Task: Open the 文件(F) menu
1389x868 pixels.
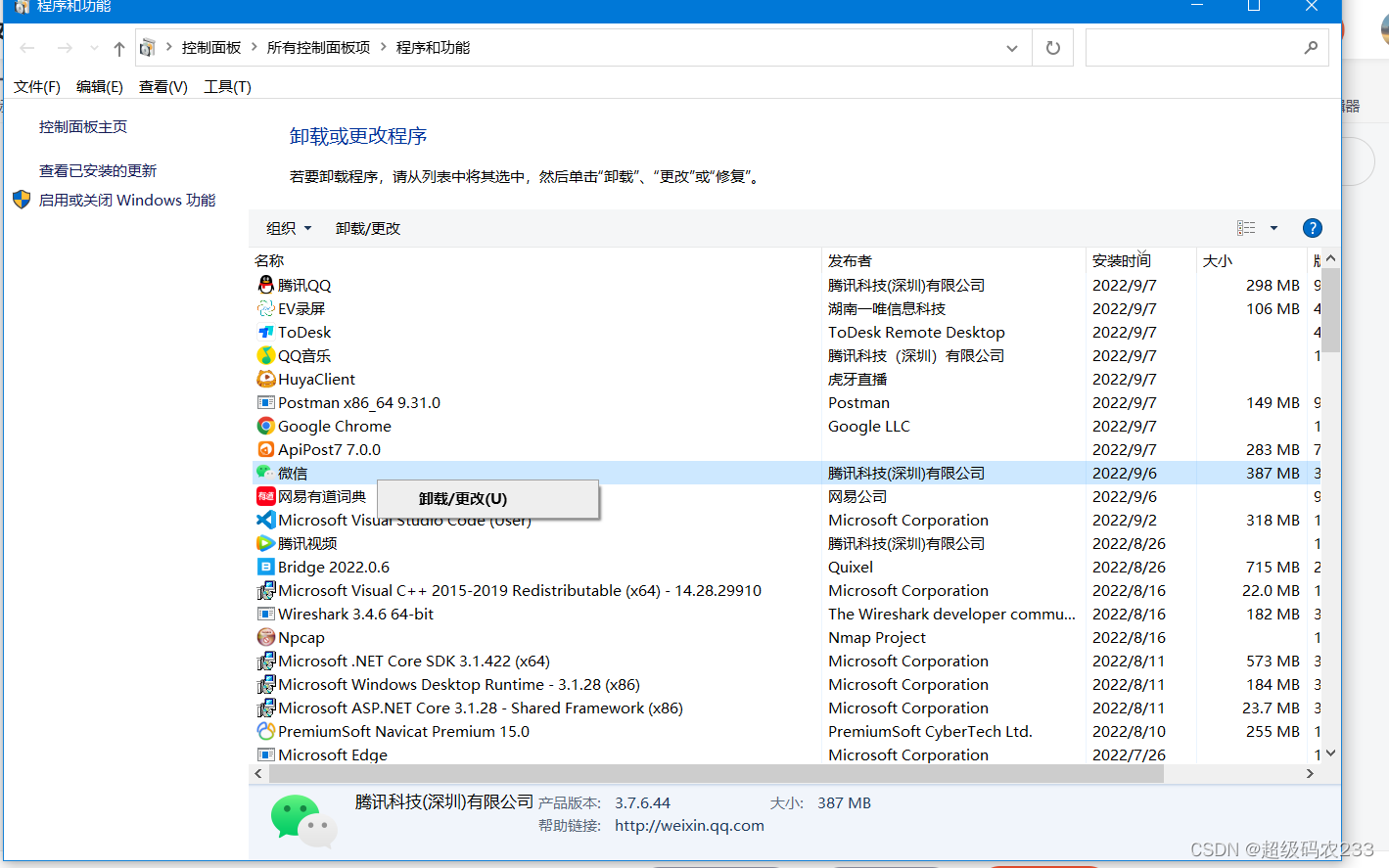Action: coord(37,87)
